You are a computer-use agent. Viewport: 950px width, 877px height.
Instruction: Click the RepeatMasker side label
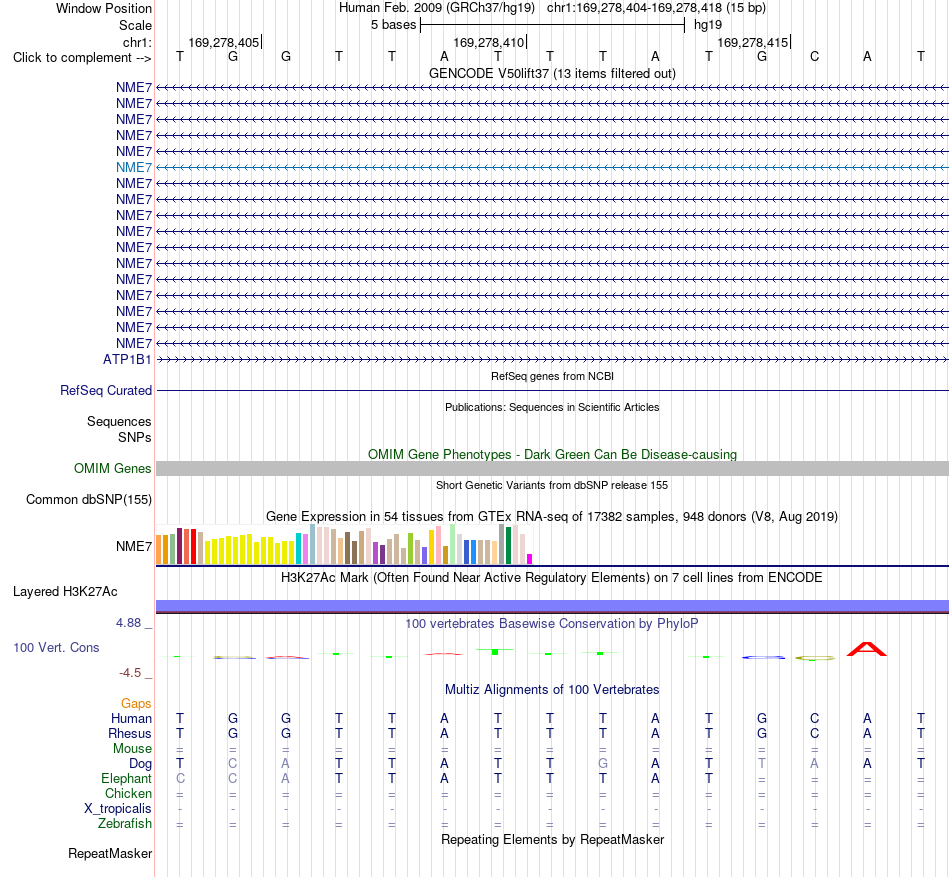[x=110, y=853]
